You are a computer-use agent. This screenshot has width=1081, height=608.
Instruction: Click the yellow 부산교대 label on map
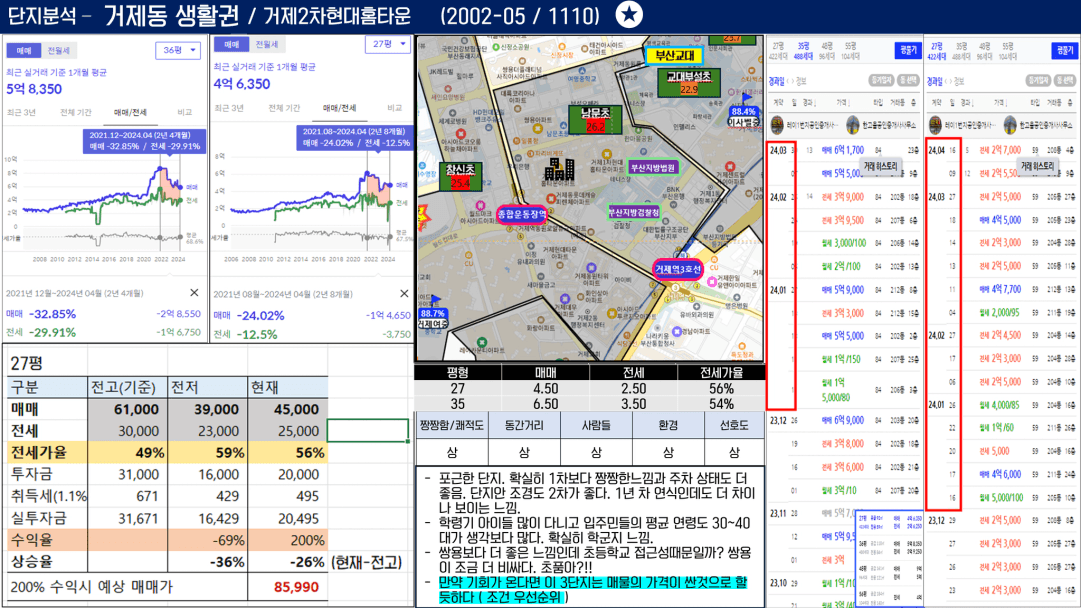tap(674, 55)
